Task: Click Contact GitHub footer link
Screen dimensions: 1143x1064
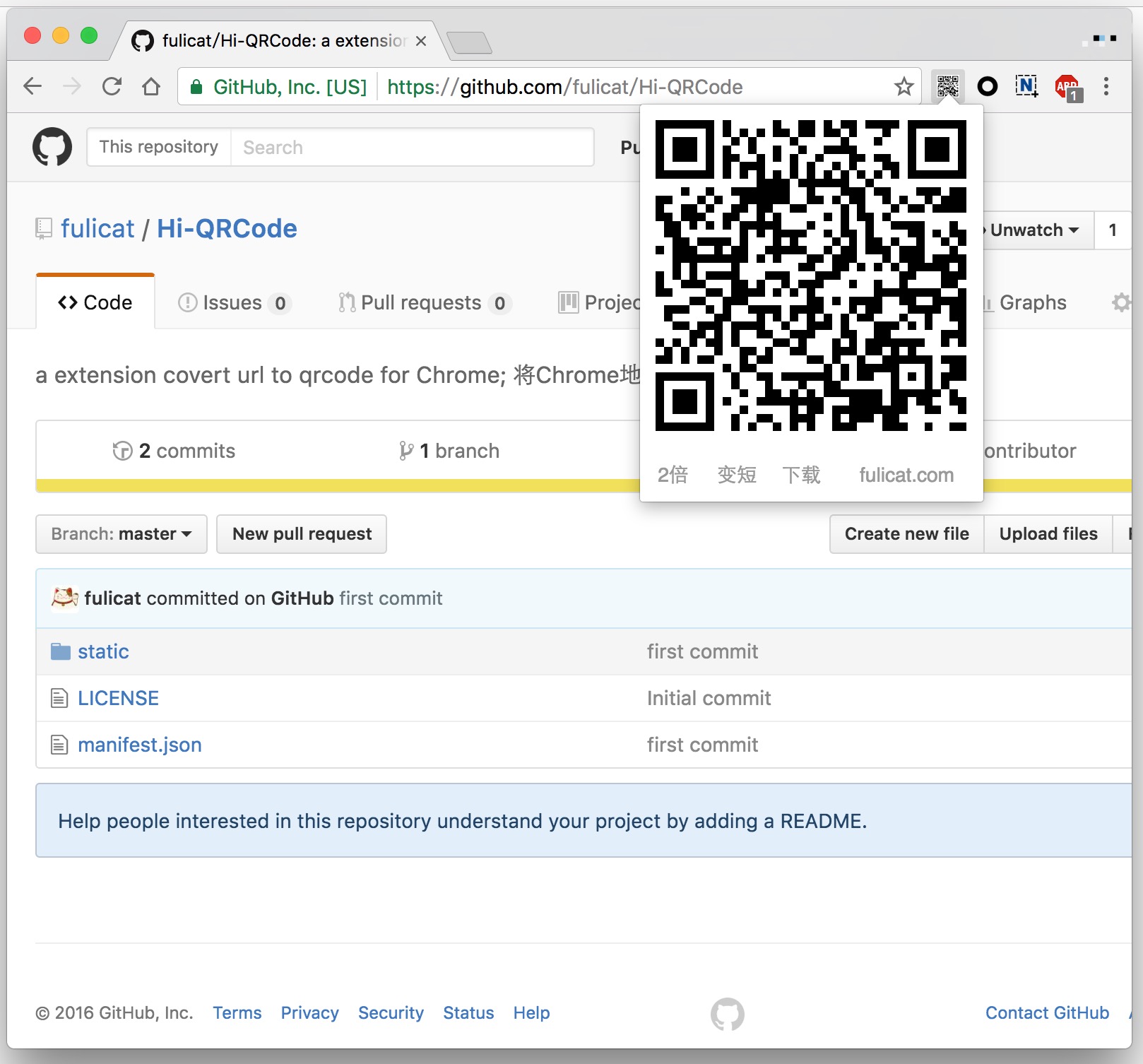Action: pyautogui.click(x=1047, y=1013)
